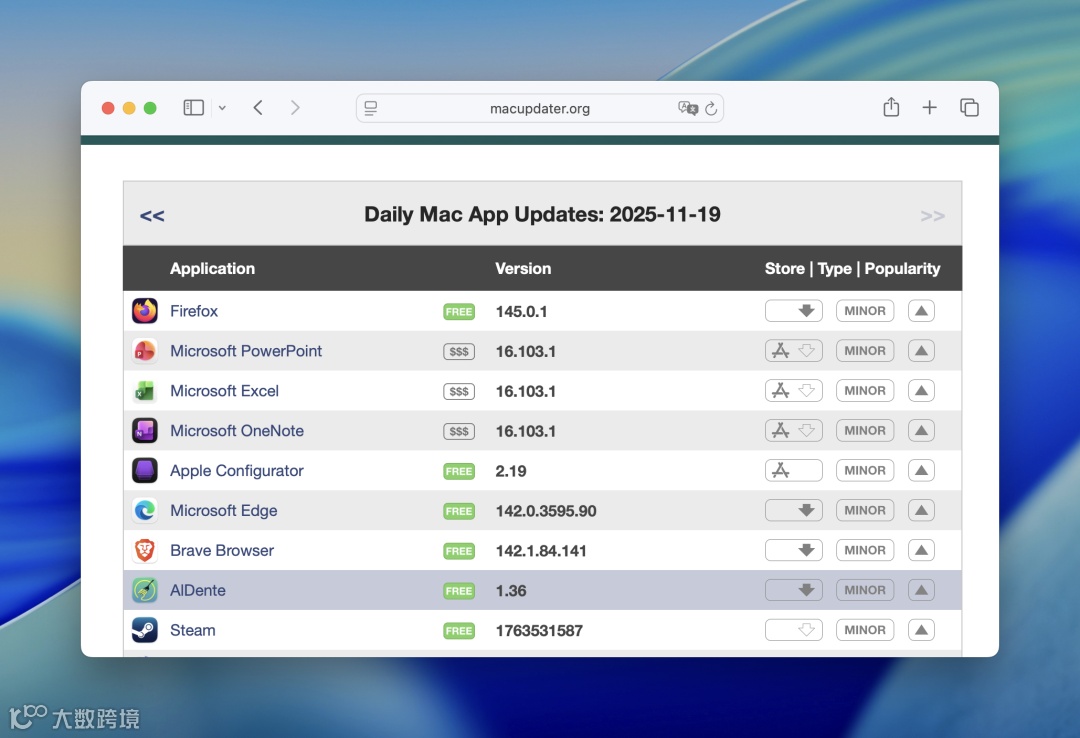1080x738 pixels.
Task: Click the popularity up-arrow for Excel
Action: tap(921, 391)
